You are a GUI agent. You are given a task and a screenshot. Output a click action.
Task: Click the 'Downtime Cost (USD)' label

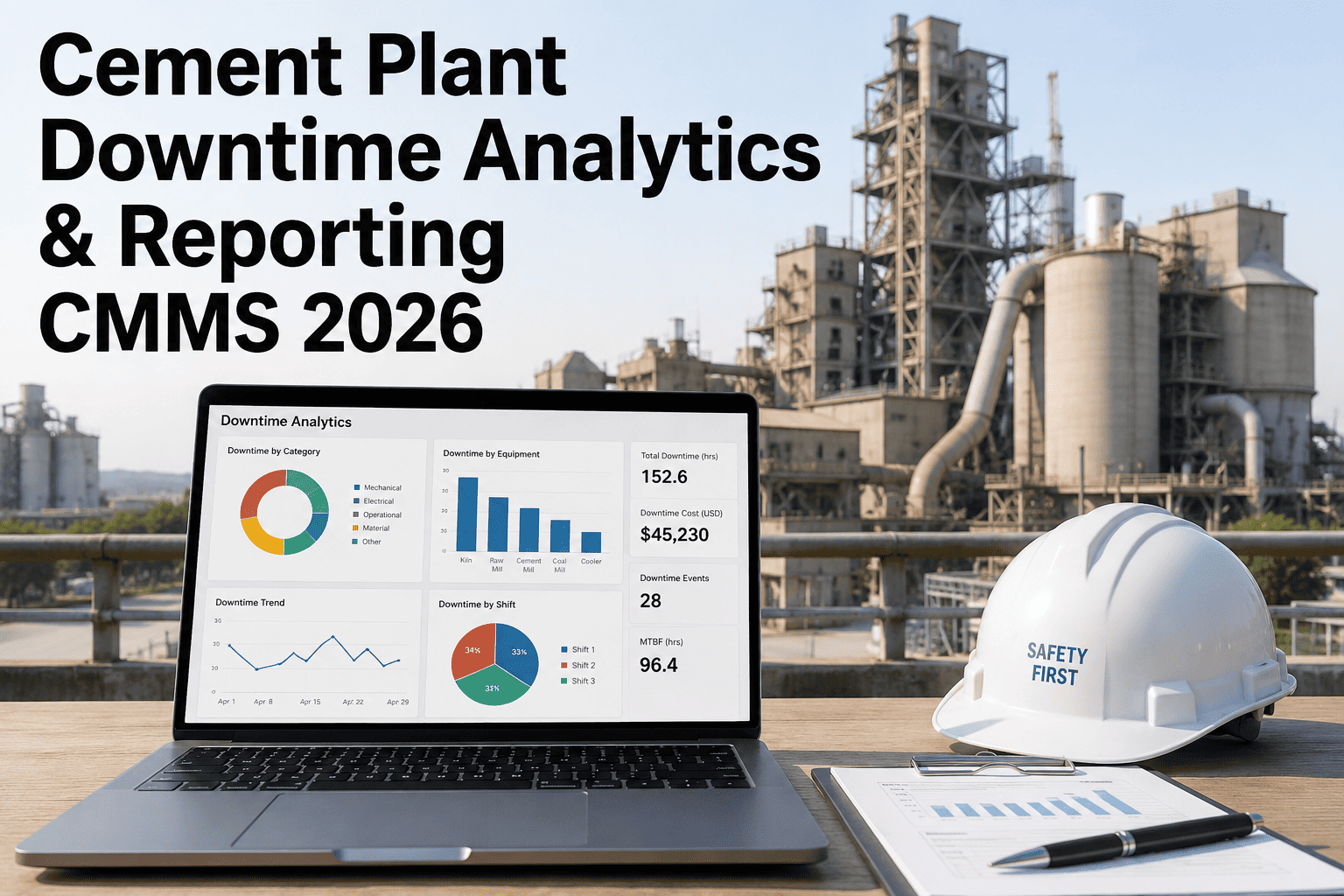tap(682, 513)
